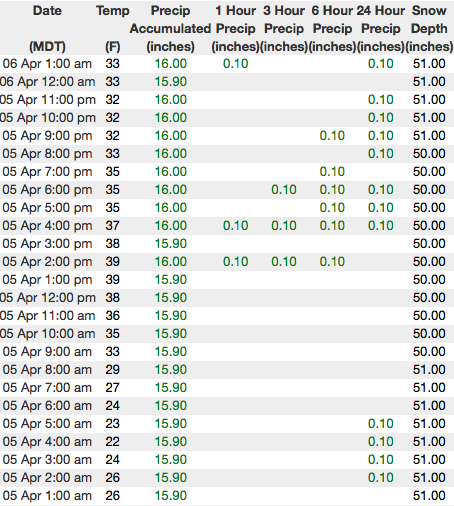Click 6 hour precip 0.10 at 05 Apr 9:00 pm
The width and height of the screenshot is (454, 506).
click(332, 136)
